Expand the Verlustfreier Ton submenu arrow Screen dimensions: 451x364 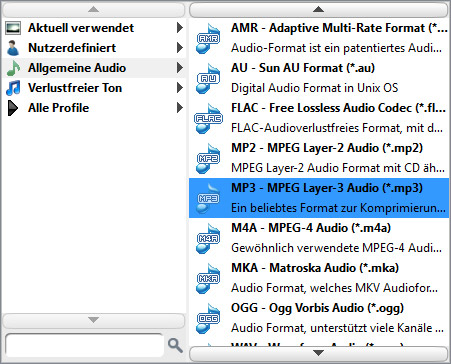pos(180,88)
